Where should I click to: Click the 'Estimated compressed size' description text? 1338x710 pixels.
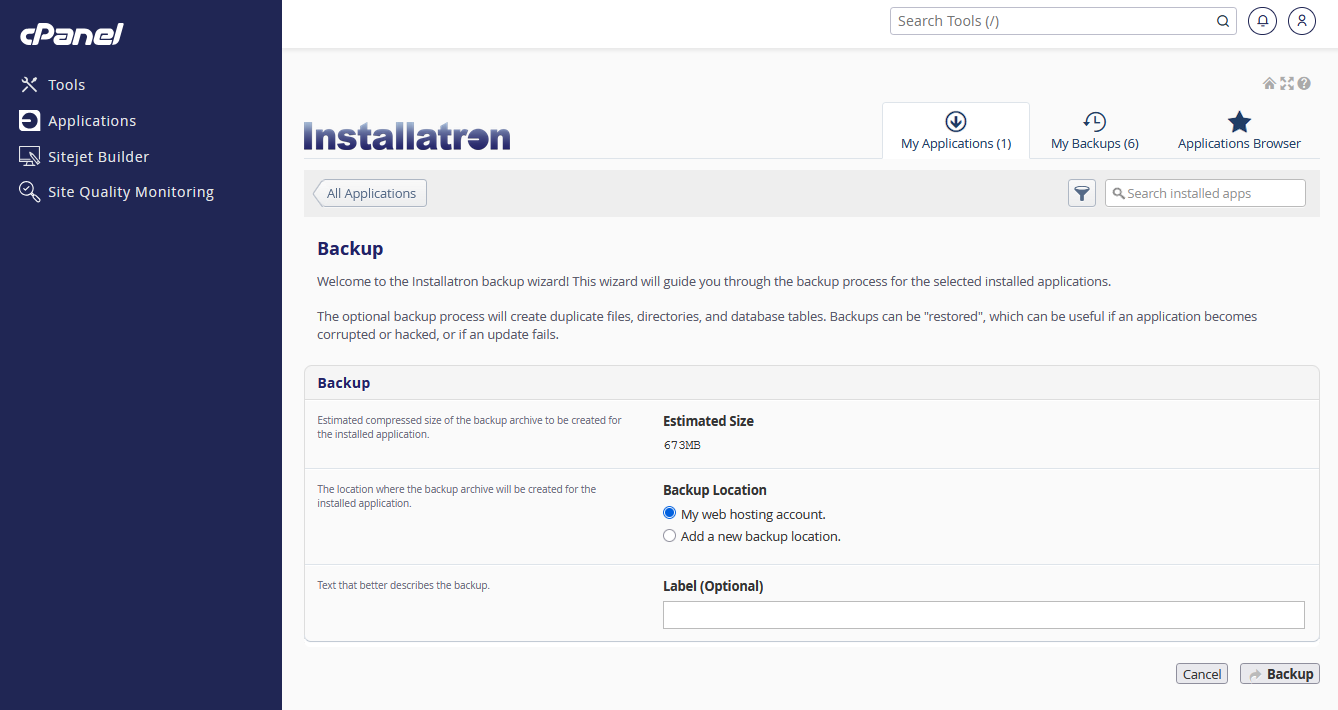click(469, 427)
